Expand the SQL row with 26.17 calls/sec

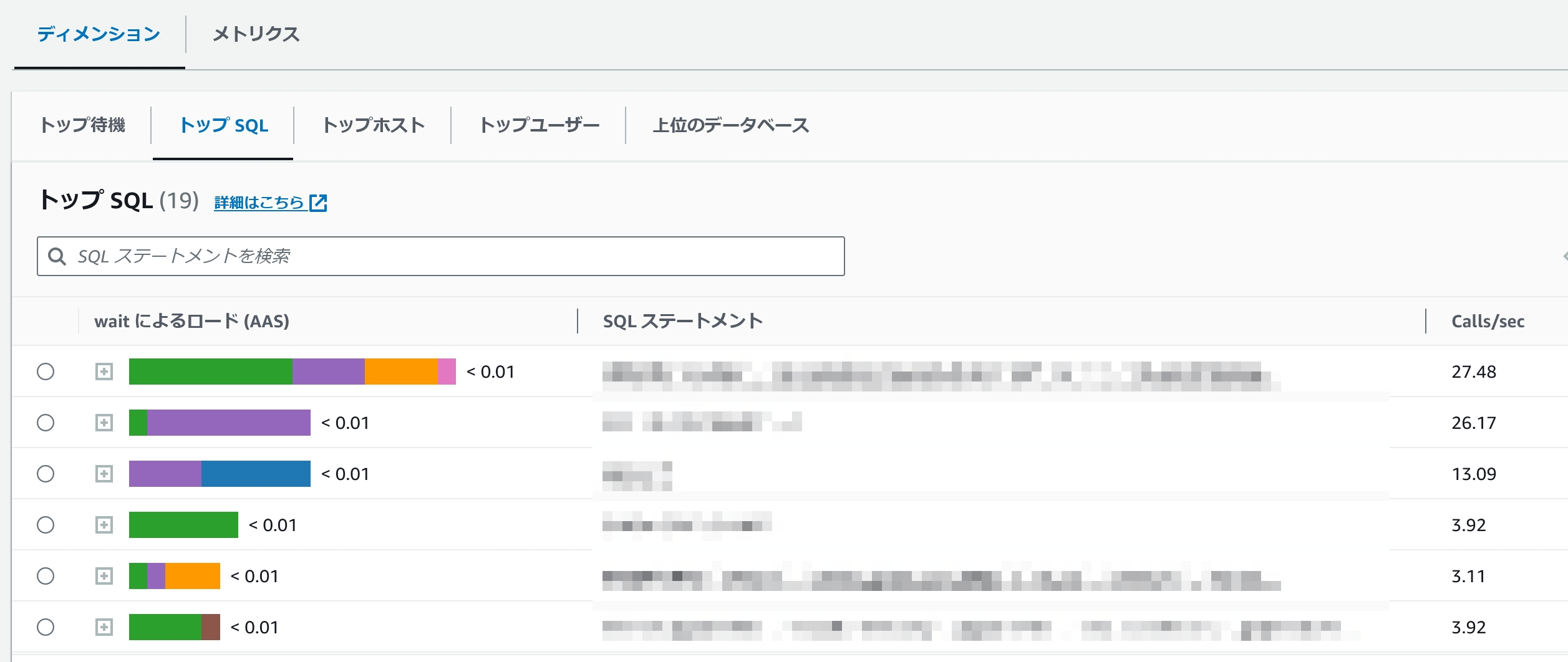104,423
